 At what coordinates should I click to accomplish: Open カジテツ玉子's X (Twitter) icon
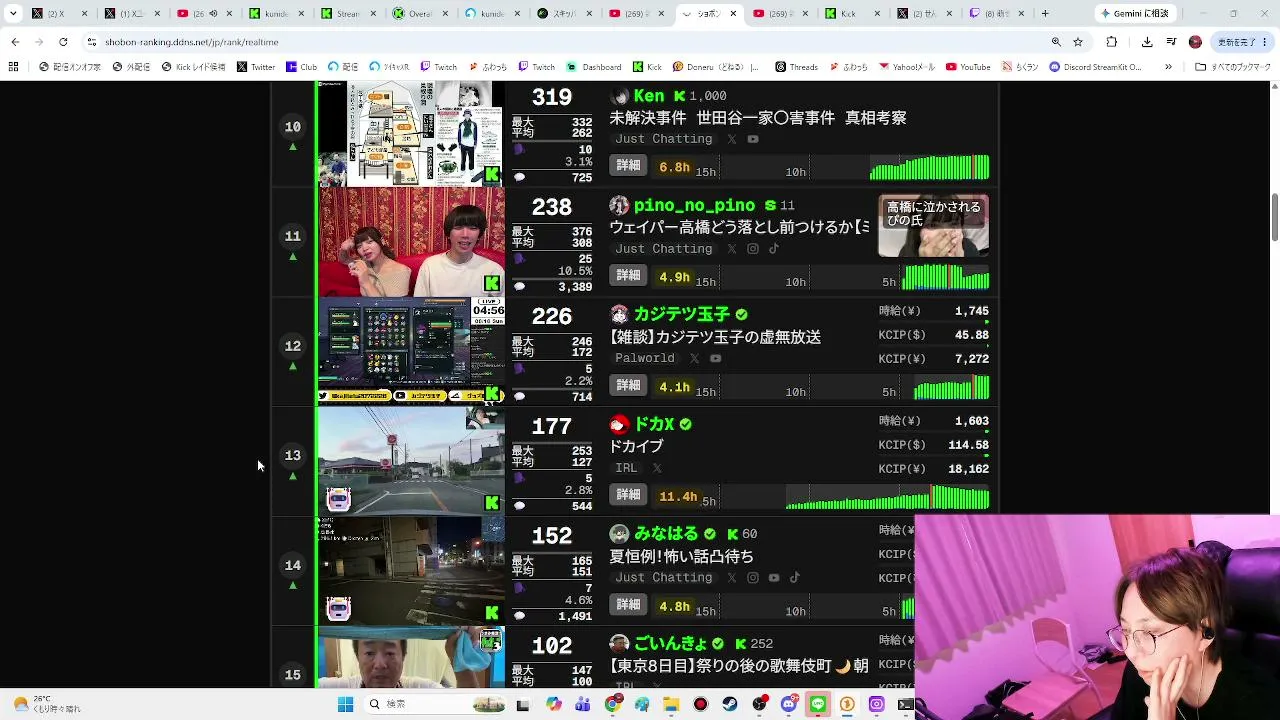pos(694,358)
